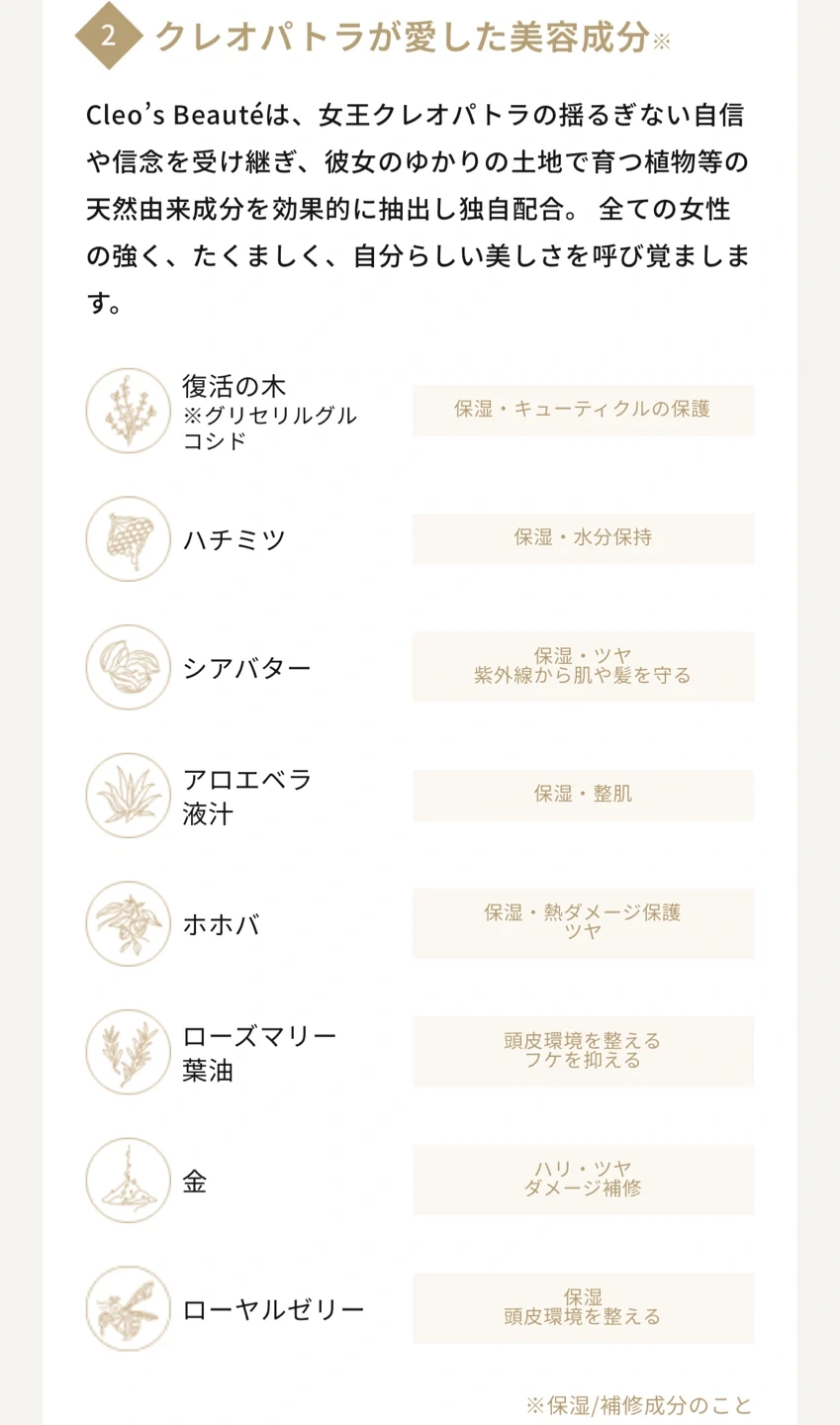Click the jojoba branch icon beside ホホバ
The height and width of the screenshot is (1425, 840).
click(x=129, y=924)
